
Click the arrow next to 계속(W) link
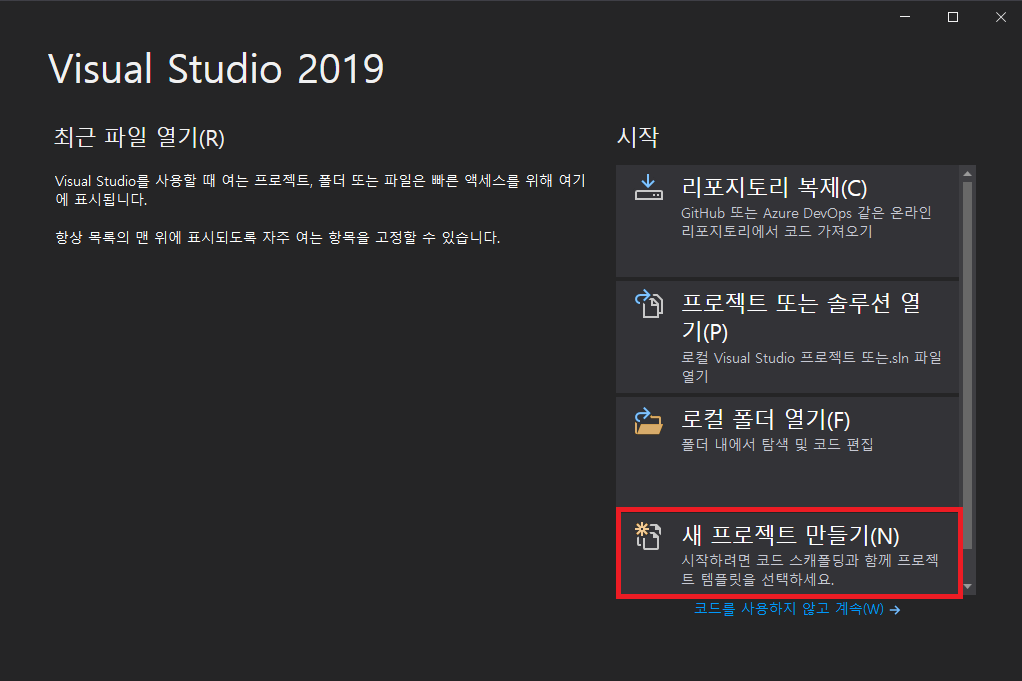coord(895,610)
